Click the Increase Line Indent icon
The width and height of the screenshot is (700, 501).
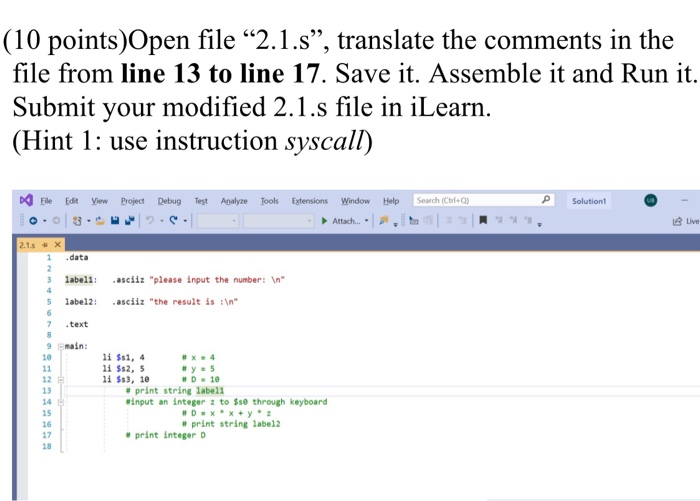click(x=463, y=220)
